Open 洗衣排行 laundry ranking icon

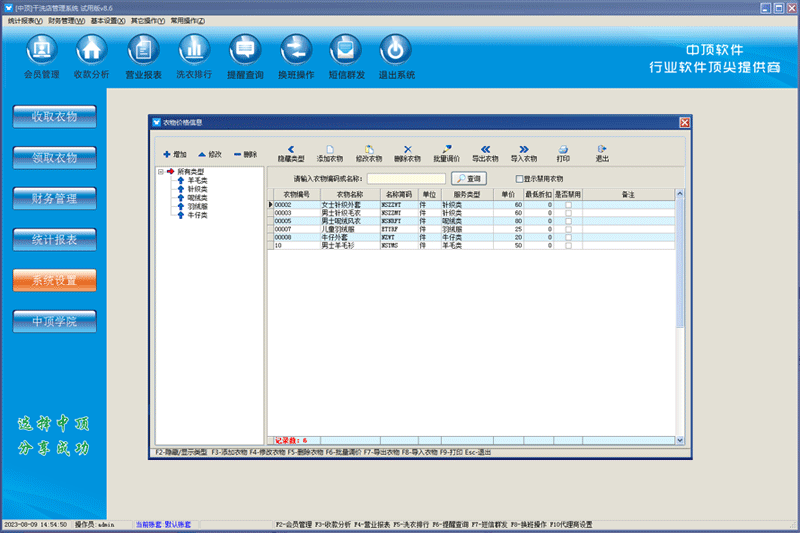(194, 50)
